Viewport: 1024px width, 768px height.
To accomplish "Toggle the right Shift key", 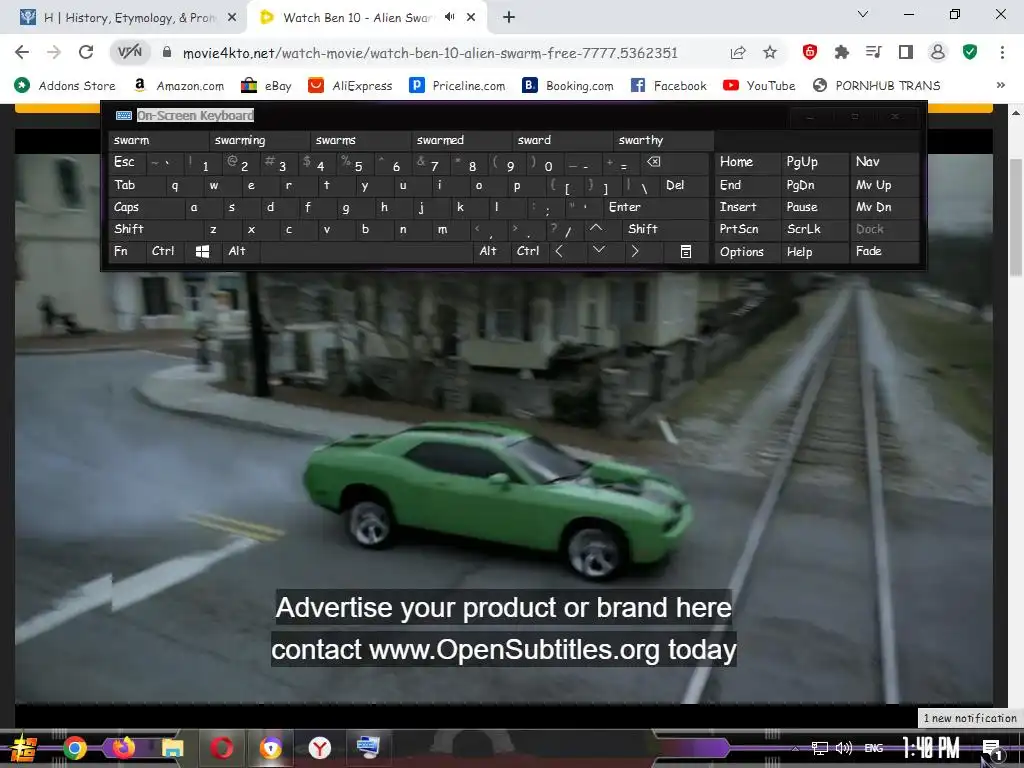I will (665, 229).
